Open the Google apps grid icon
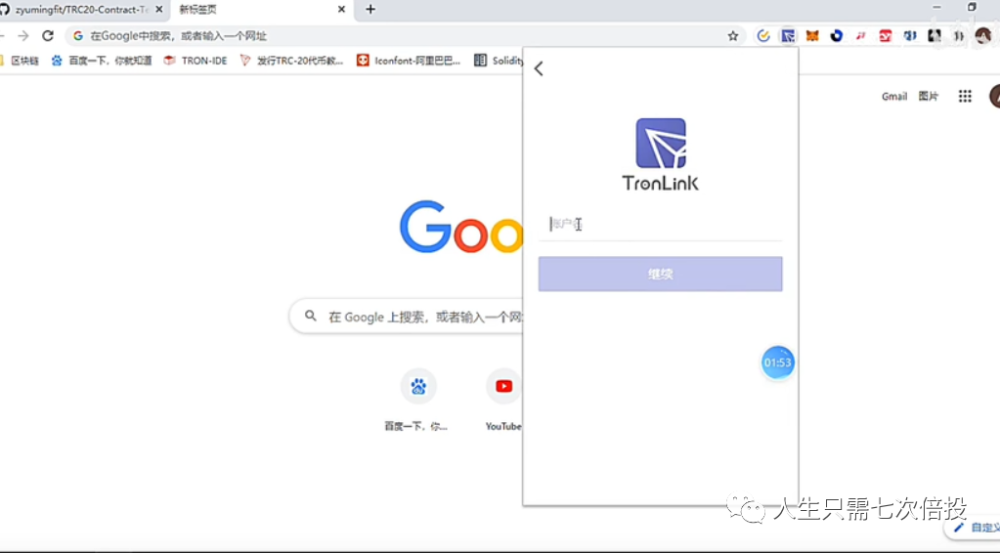 click(x=965, y=96)
